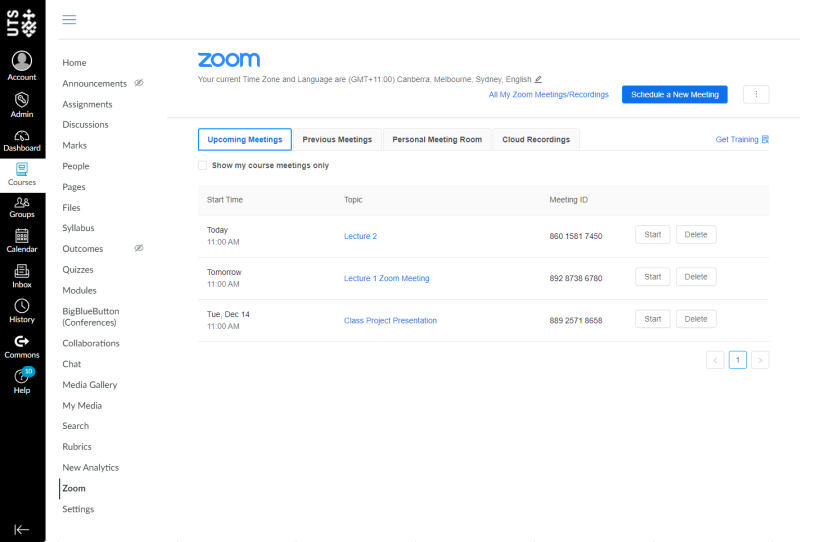The width and height of the screenshot is (825, 542).
Task: Open the Commons icon
Action: tap(22, 342)
